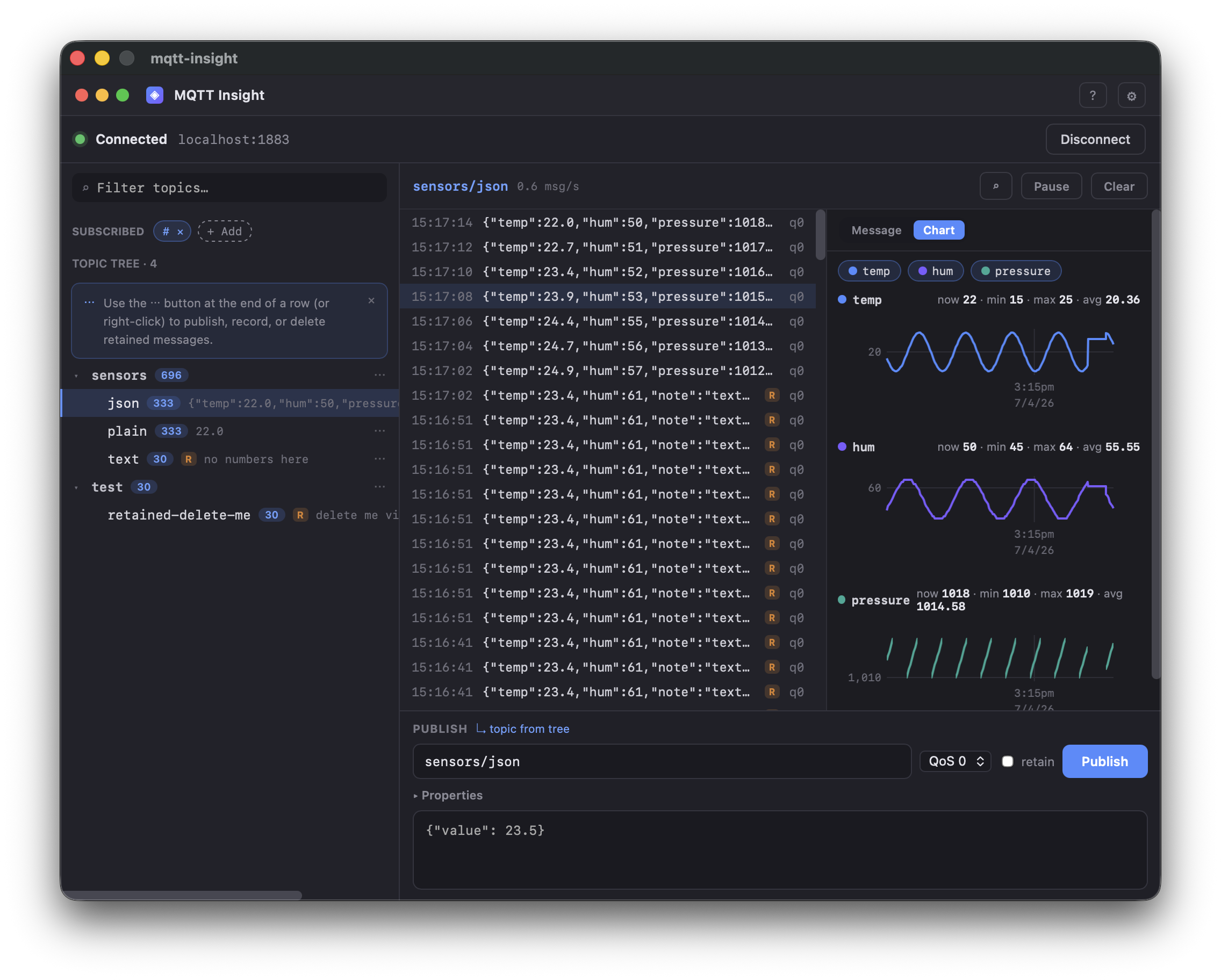Open the ⋯ menu for text row

click(x=379, y=459)
